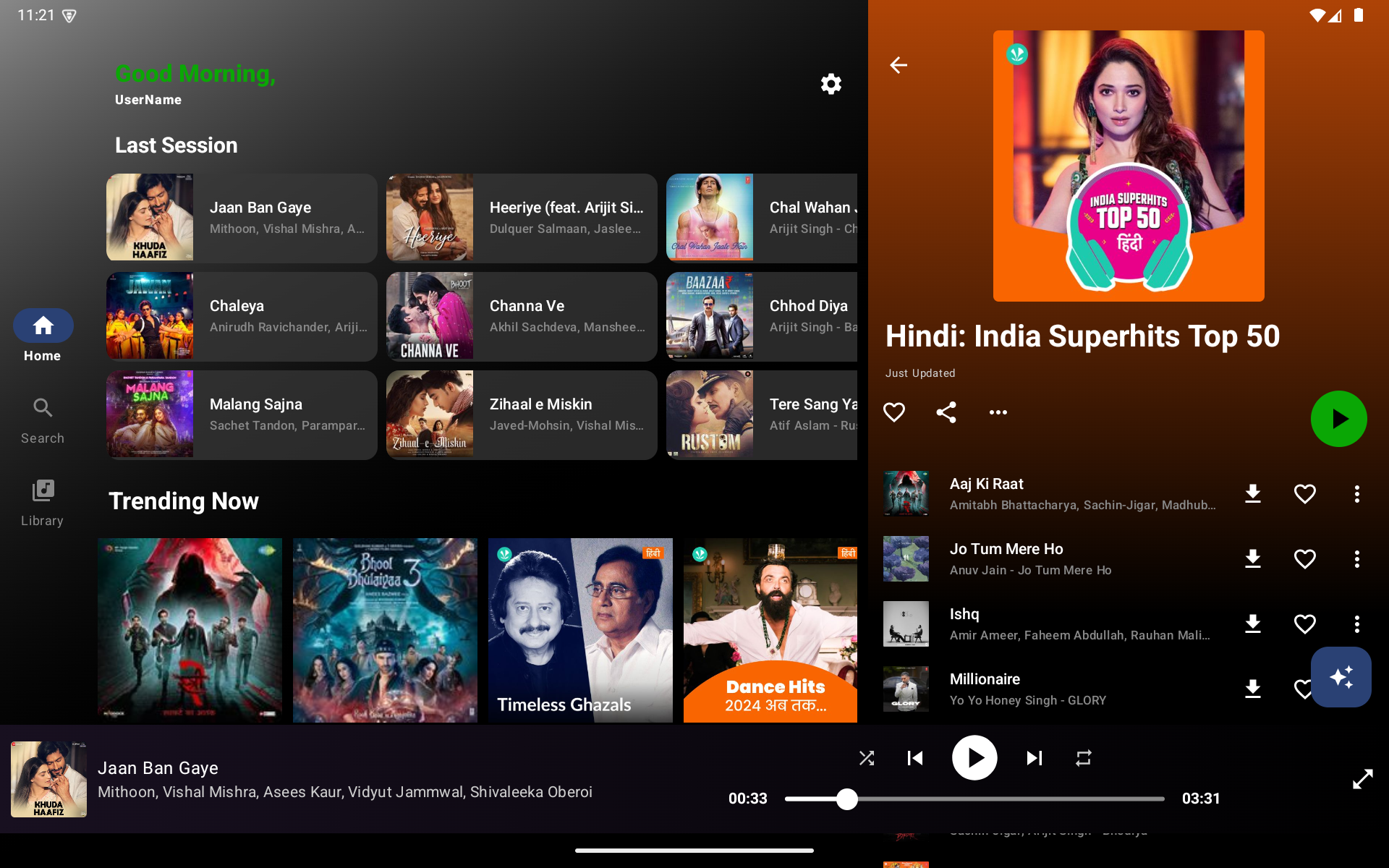The width and height of the screenshot is (1389, 868).
Task: Open the playlist three-dot overflow menu
Action: point(998,412)
